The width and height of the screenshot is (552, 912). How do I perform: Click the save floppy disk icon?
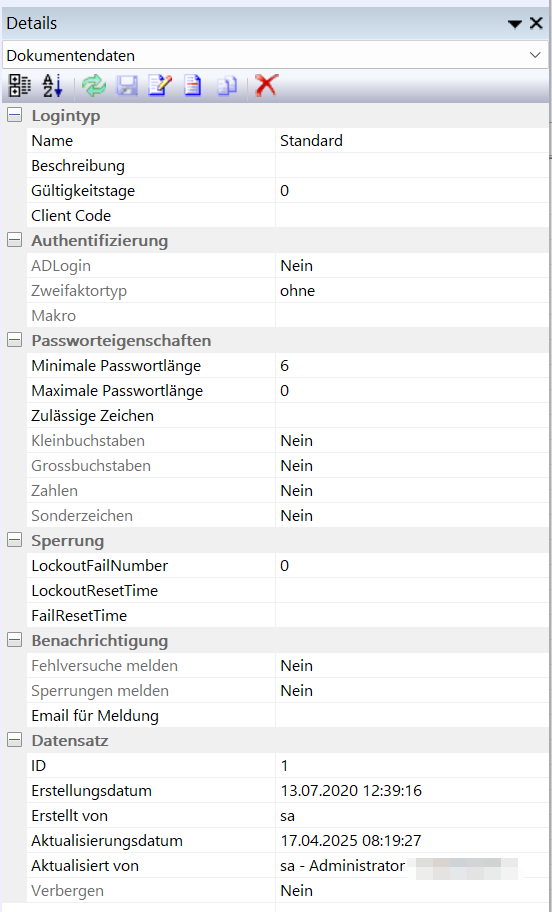[x=127, y=86]
